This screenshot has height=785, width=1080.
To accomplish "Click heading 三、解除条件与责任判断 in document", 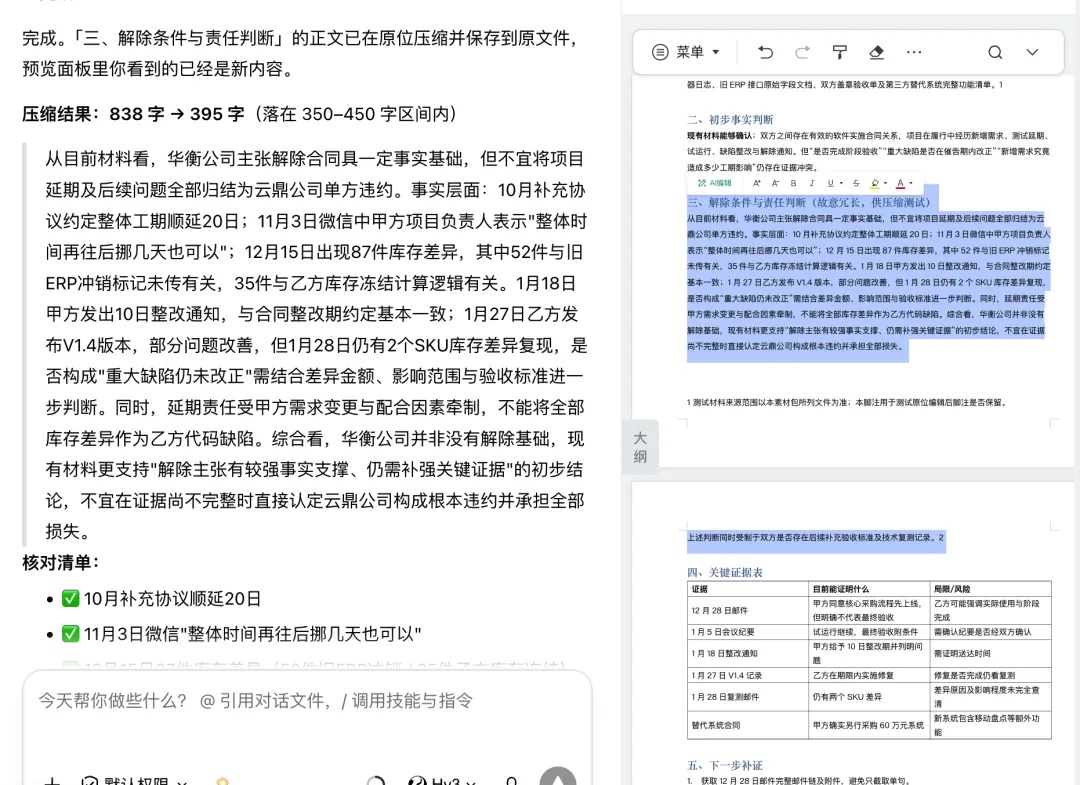I will point(809,202).
